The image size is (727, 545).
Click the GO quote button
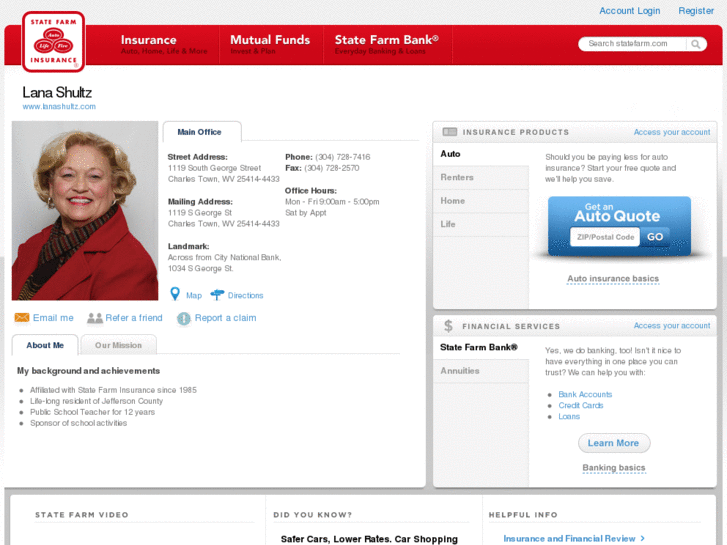655,237
